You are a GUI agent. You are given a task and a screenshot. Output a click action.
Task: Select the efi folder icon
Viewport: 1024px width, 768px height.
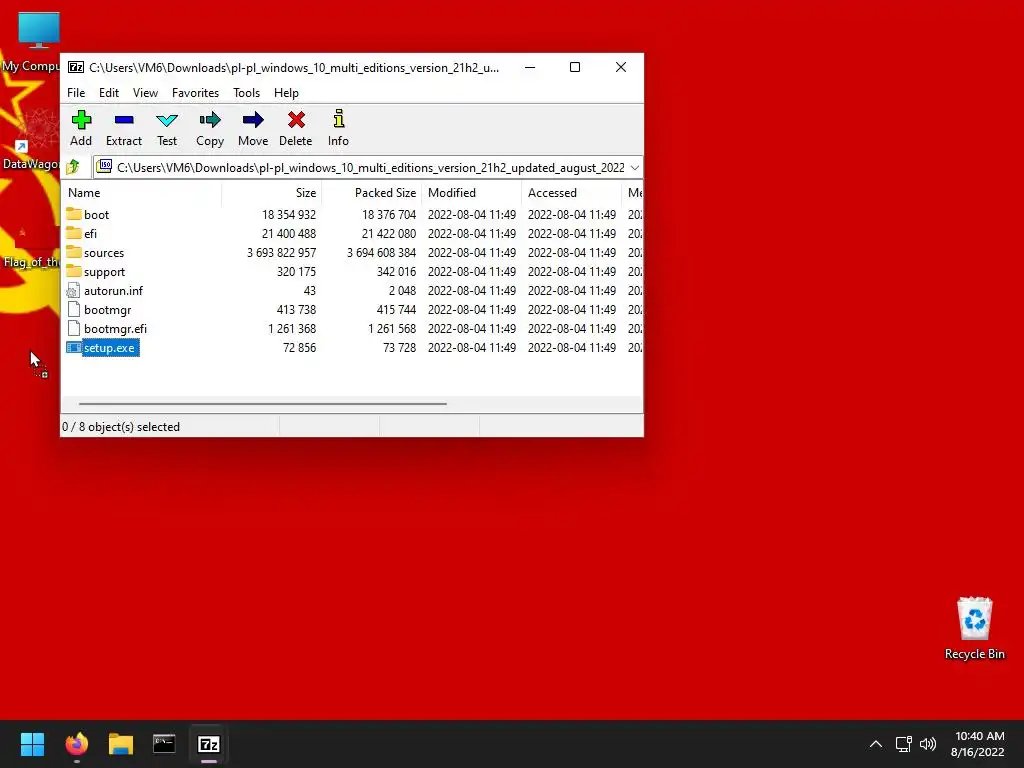[74, 233]
